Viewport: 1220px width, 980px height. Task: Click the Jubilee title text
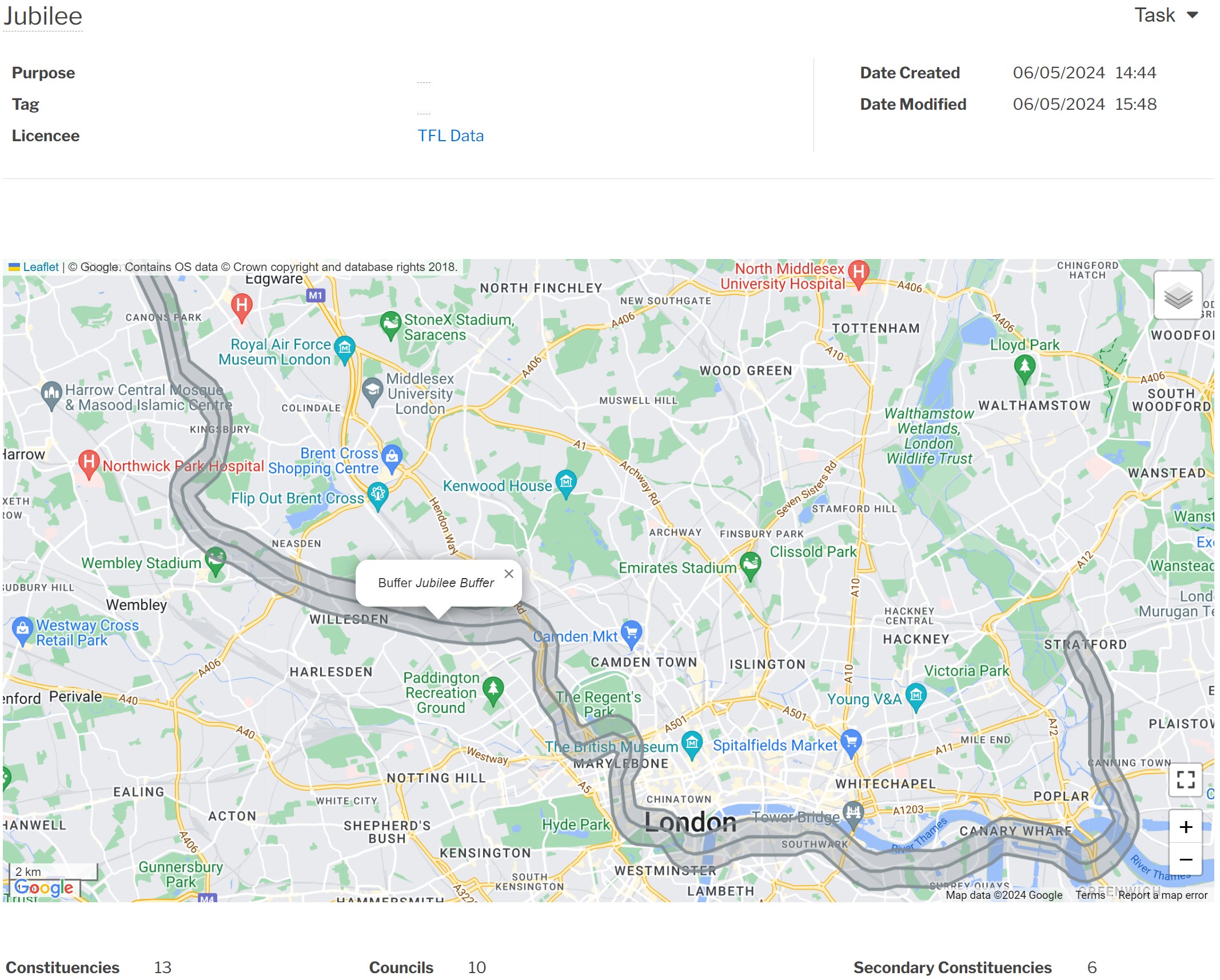[43, 16]
